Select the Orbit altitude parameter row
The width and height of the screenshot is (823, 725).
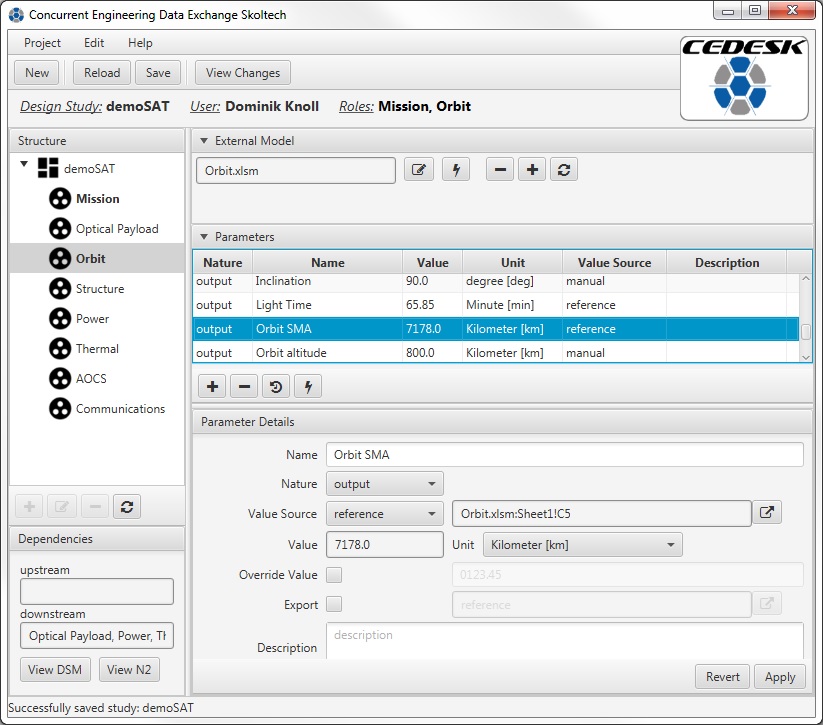tap(495, 352)
